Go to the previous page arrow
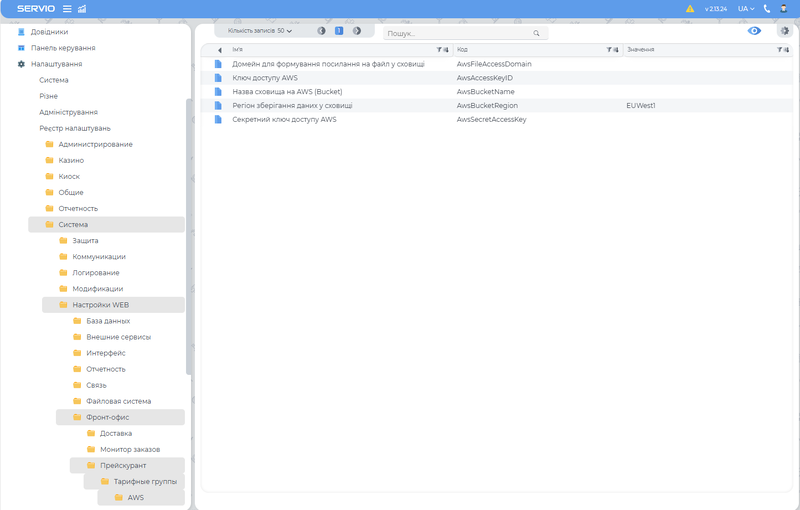 pos(321,31)
